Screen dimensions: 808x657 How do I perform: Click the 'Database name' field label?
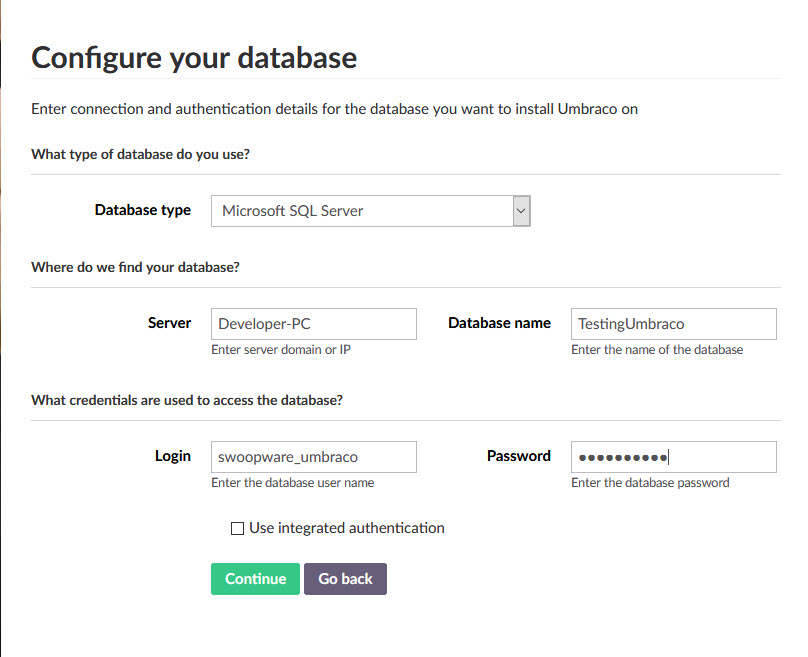point(499,323)
